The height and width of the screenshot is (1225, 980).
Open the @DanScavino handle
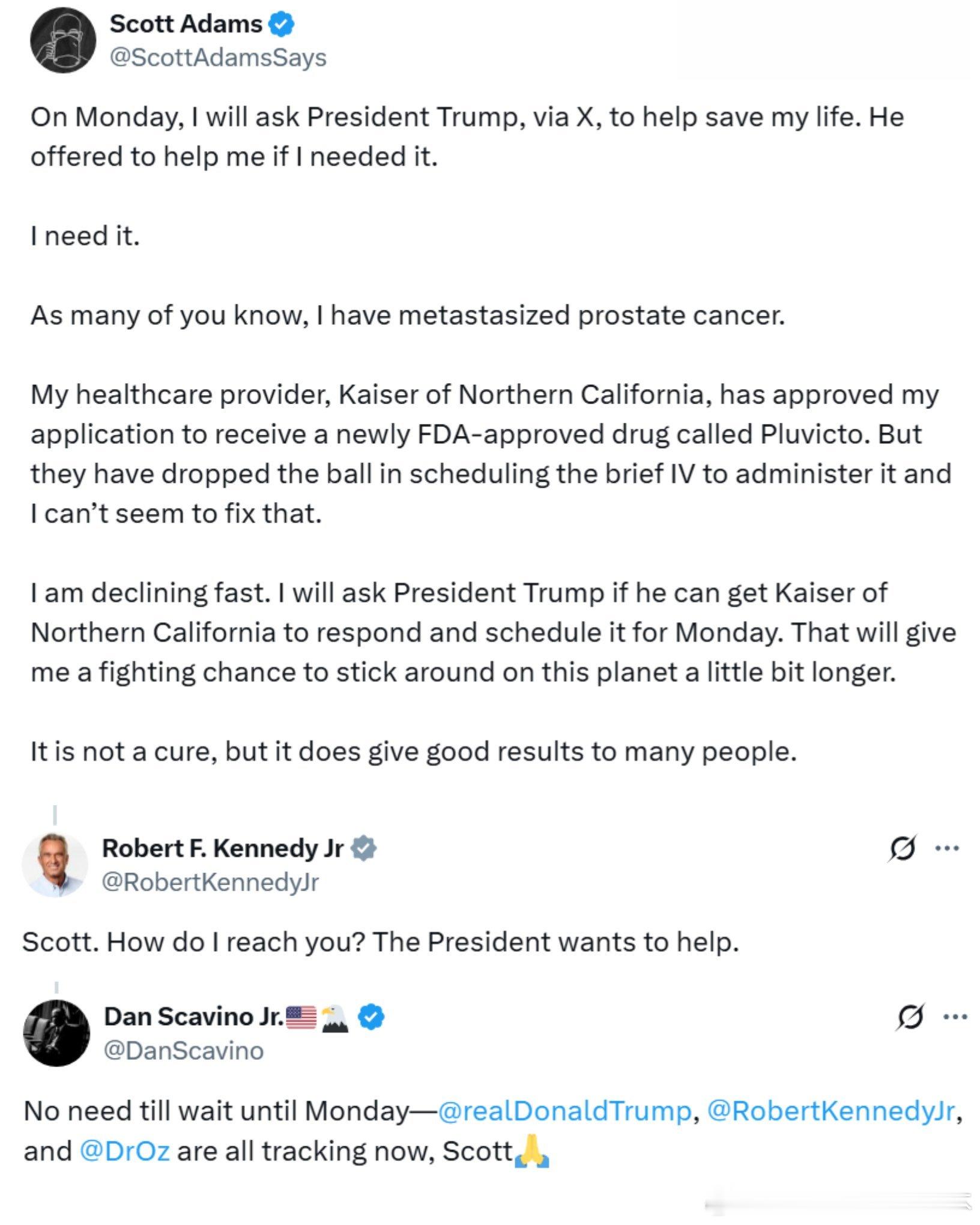click(x=184, y=1050)
